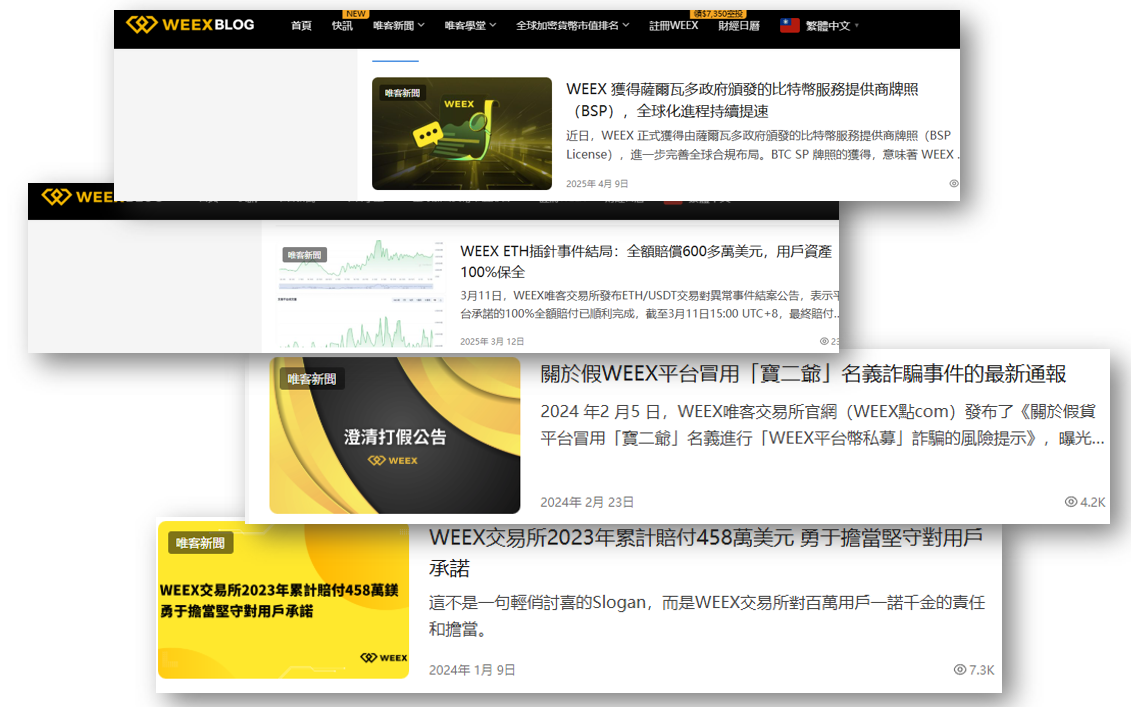Open the 快訊 menu item
Viewport: 1131px width, 707px height.
[x=342, y=25]
